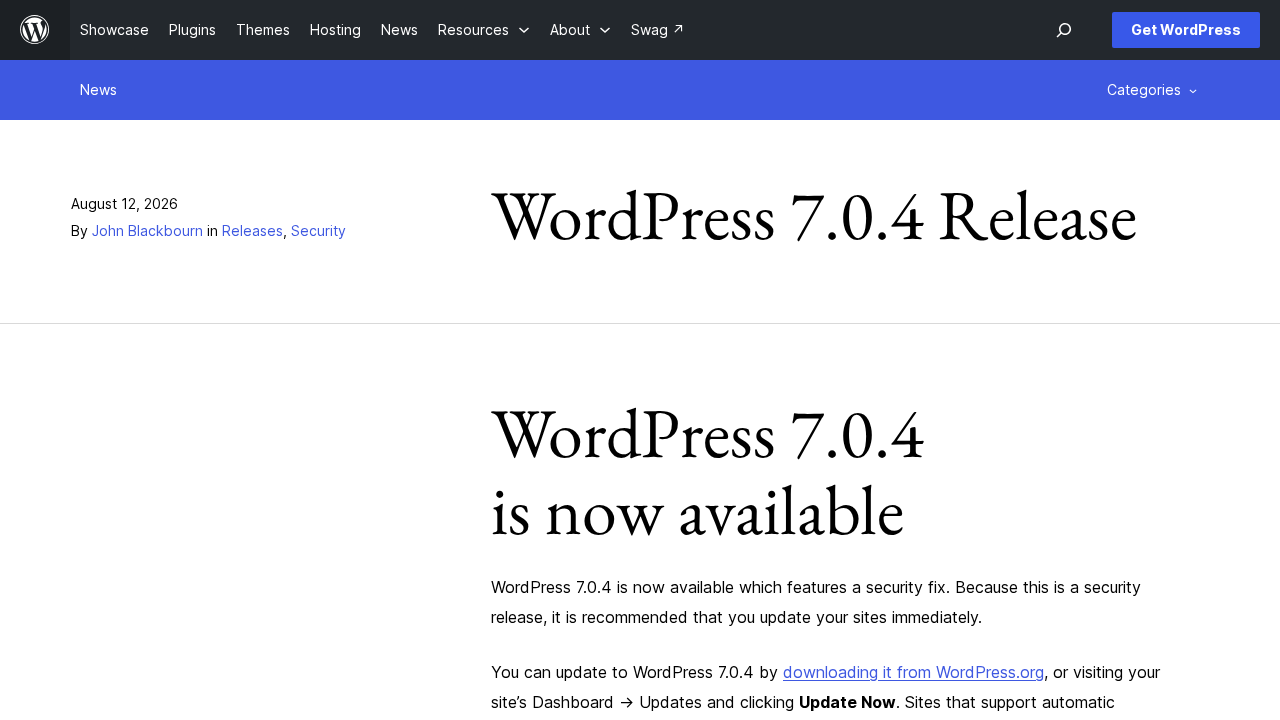
Task: Click the 'WordPress 7.0.4 is now available' heading
Action: click(x=708, y=473)
